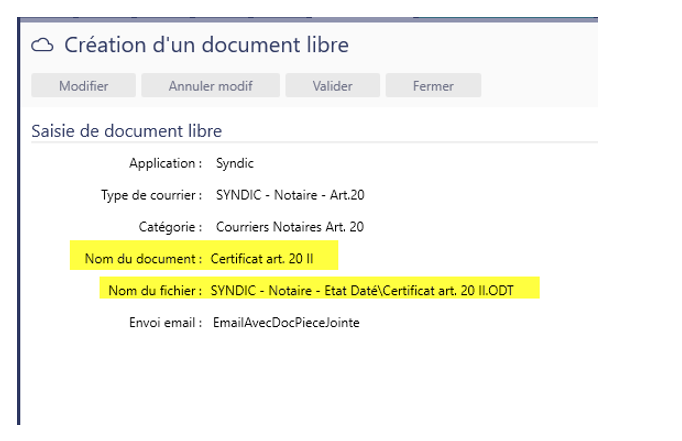Click the cloud icon beside the title
Image resolution: width=682 pixels, height=441 pixels.
(x=43, y=45)
